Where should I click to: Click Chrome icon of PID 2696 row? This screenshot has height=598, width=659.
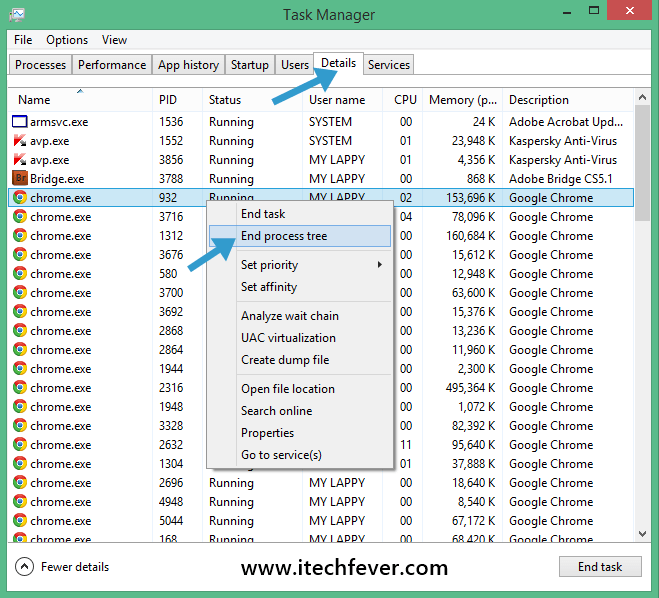[x=20, y=482]
